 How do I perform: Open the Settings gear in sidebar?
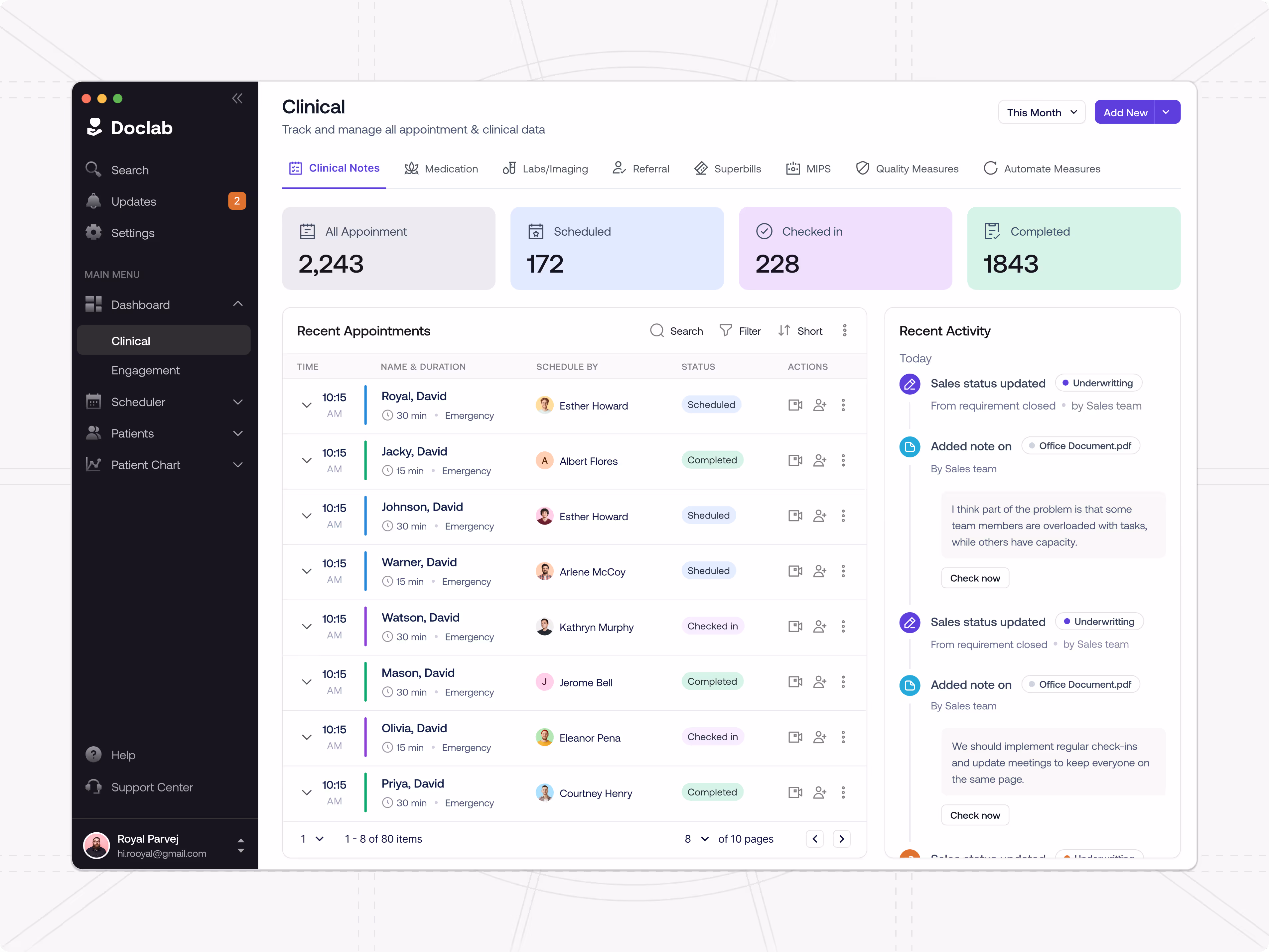[93, 232]
